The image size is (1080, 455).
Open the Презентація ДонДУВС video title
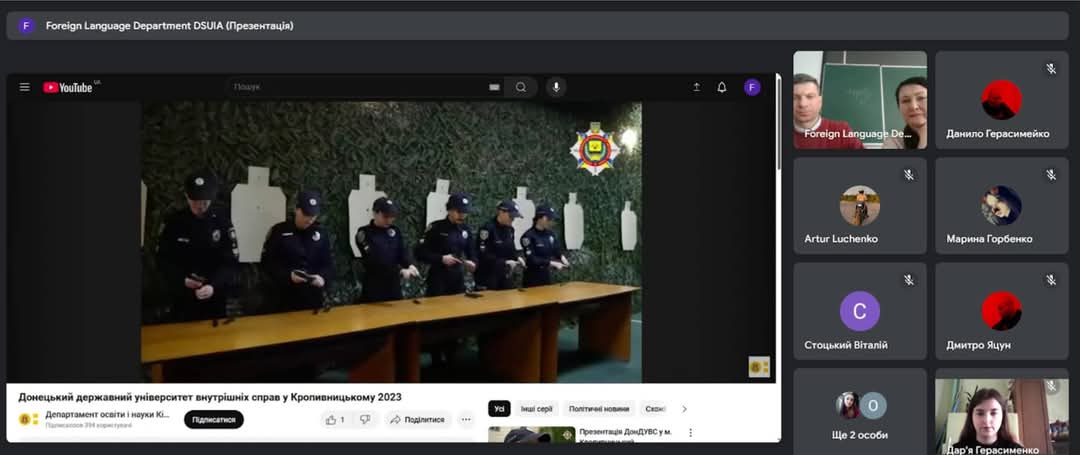(x=625, y=435)
